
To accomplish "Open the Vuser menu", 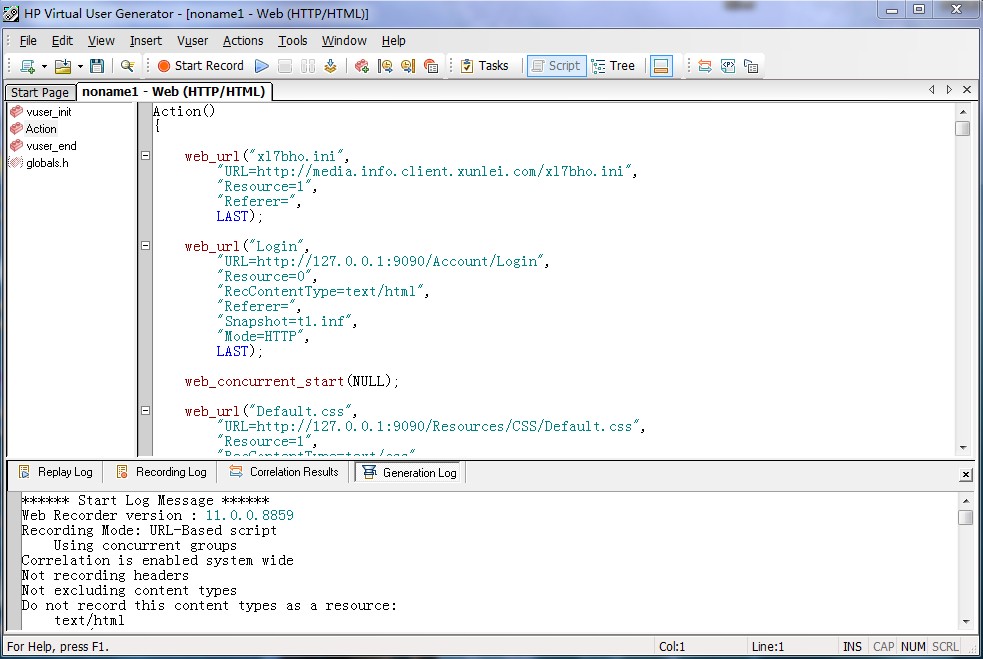I will tap(192, 41).
